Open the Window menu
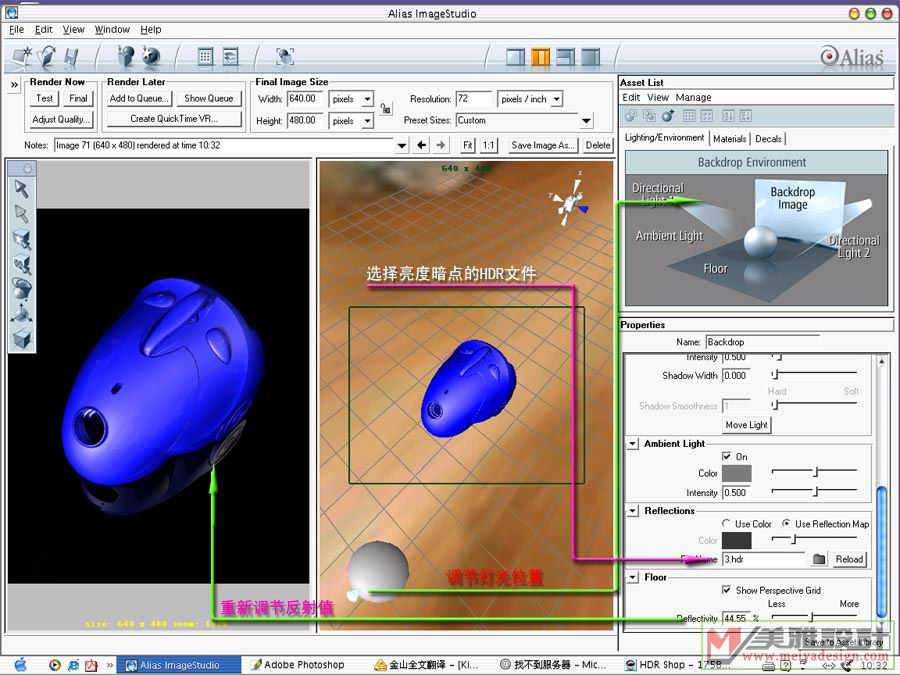900x675 pixels. coord(112,29)
